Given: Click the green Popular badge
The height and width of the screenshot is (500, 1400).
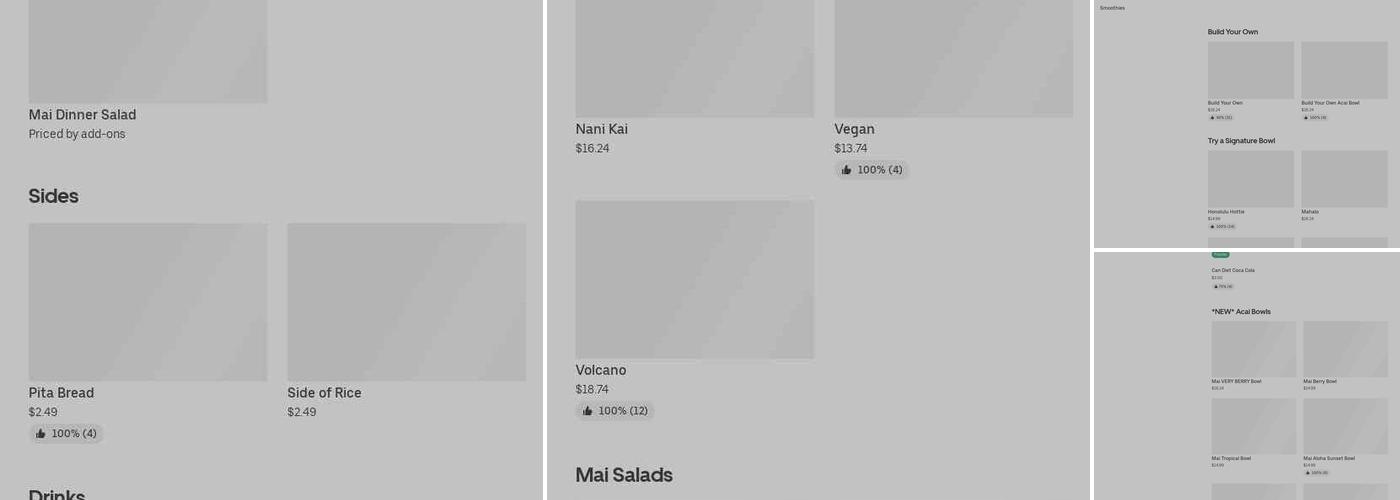Looking at the screenshot, I should tap(1220, 255).
